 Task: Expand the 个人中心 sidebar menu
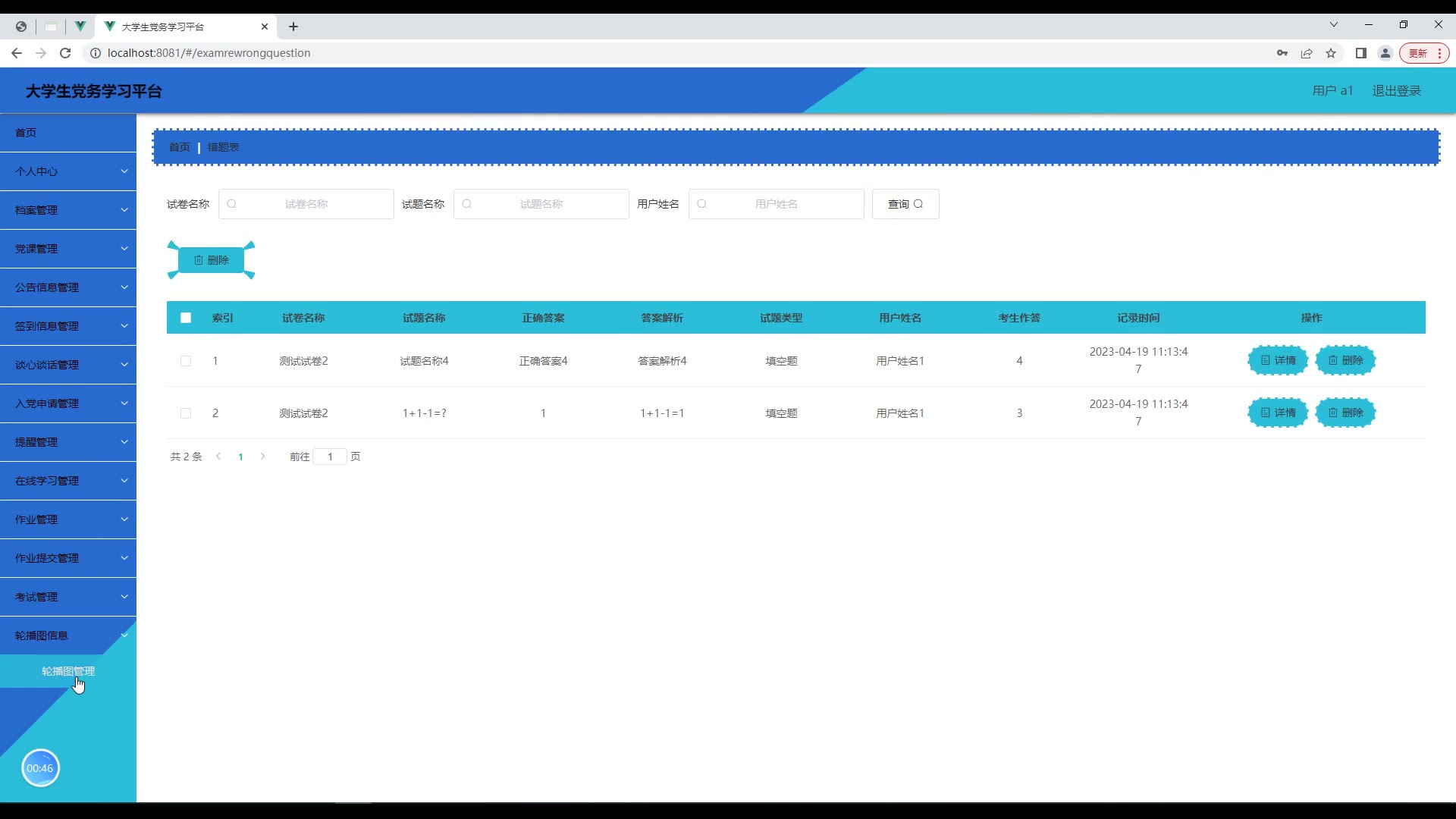[68, 171]
